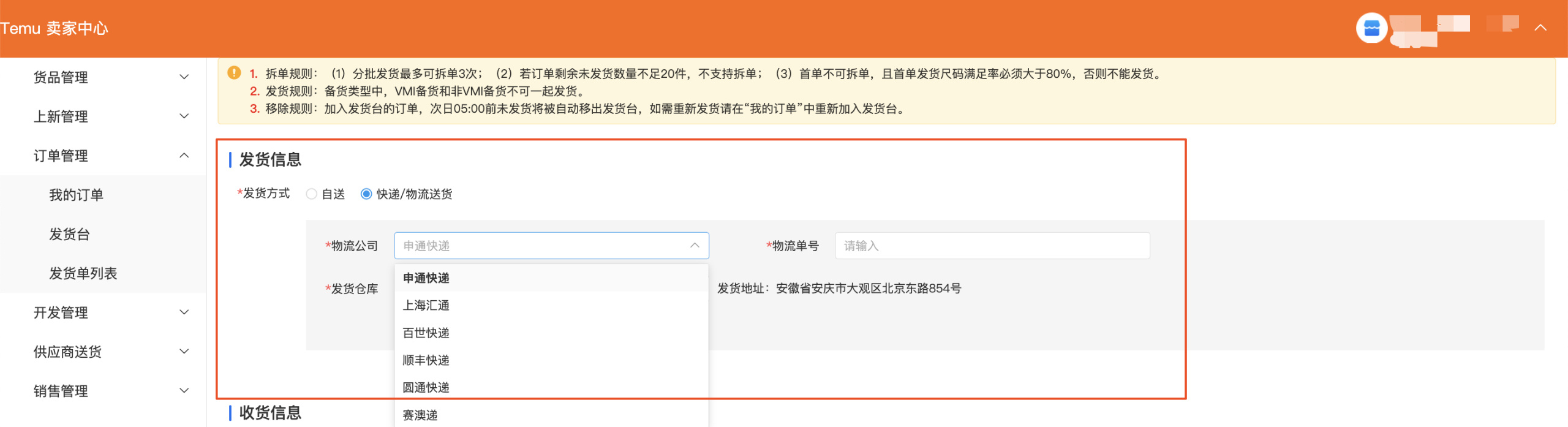This screenshot has width=1568, height=427.
Task: Click rule 1 拆单规则 text
Action: pyautogui.click(x=713, y=74)
